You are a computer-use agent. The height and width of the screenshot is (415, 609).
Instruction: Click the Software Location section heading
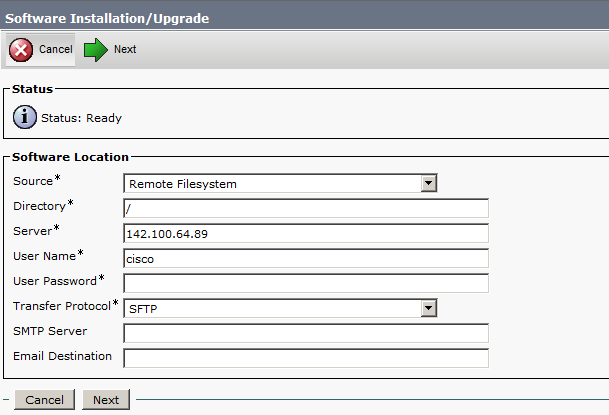pyautogui.click(x=70, y=157)
